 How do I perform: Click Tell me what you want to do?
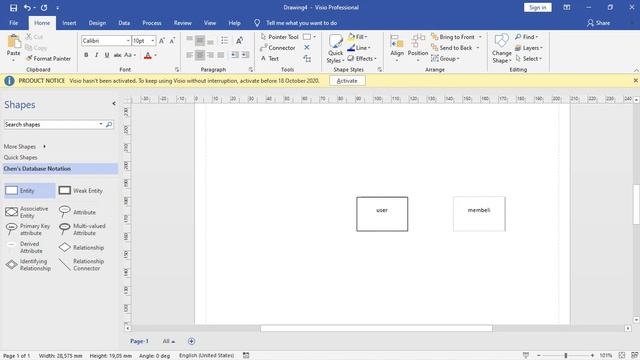click(x=301, y=23)
